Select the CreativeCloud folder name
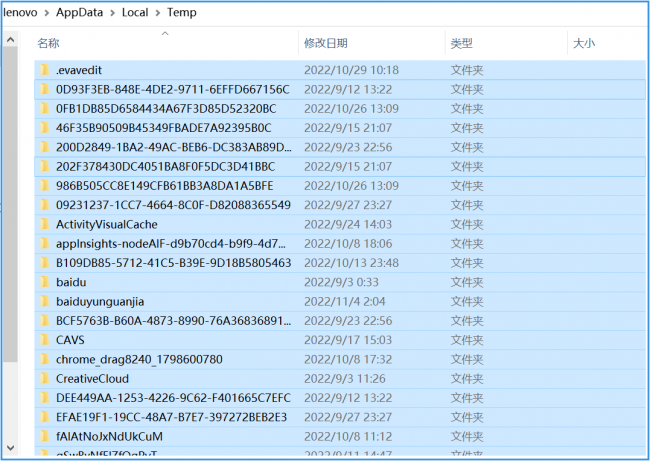Image resolution: width=650 pixels, height=461 pixels. coord(92,379)
